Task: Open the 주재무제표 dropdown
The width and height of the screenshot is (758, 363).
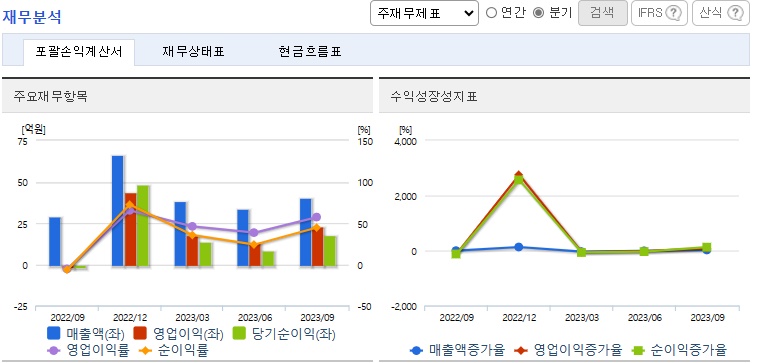Action: pos(424,13)
